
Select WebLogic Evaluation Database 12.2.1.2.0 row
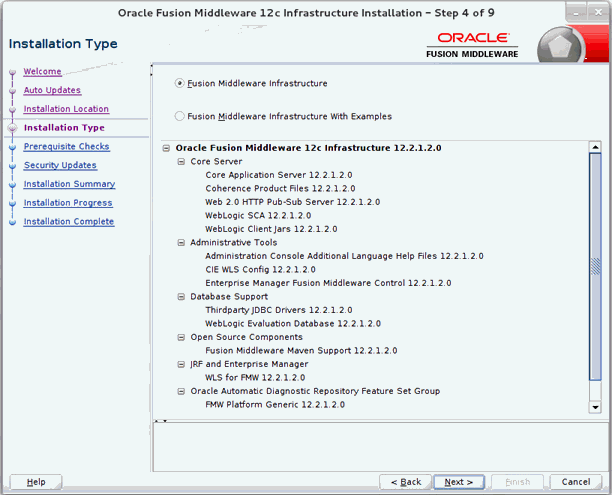293,324
